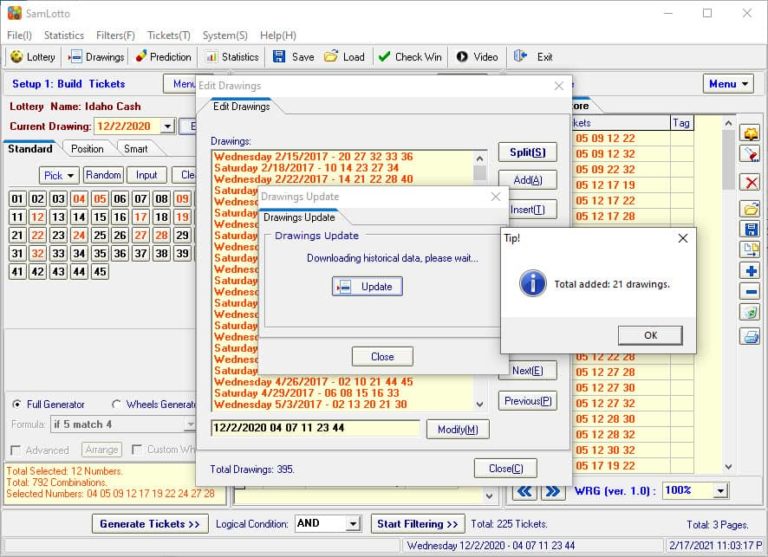Click the Save toolbar button
Image resolution: width=768 pixels, height=557 pixels.
click(x=293, y=57)
